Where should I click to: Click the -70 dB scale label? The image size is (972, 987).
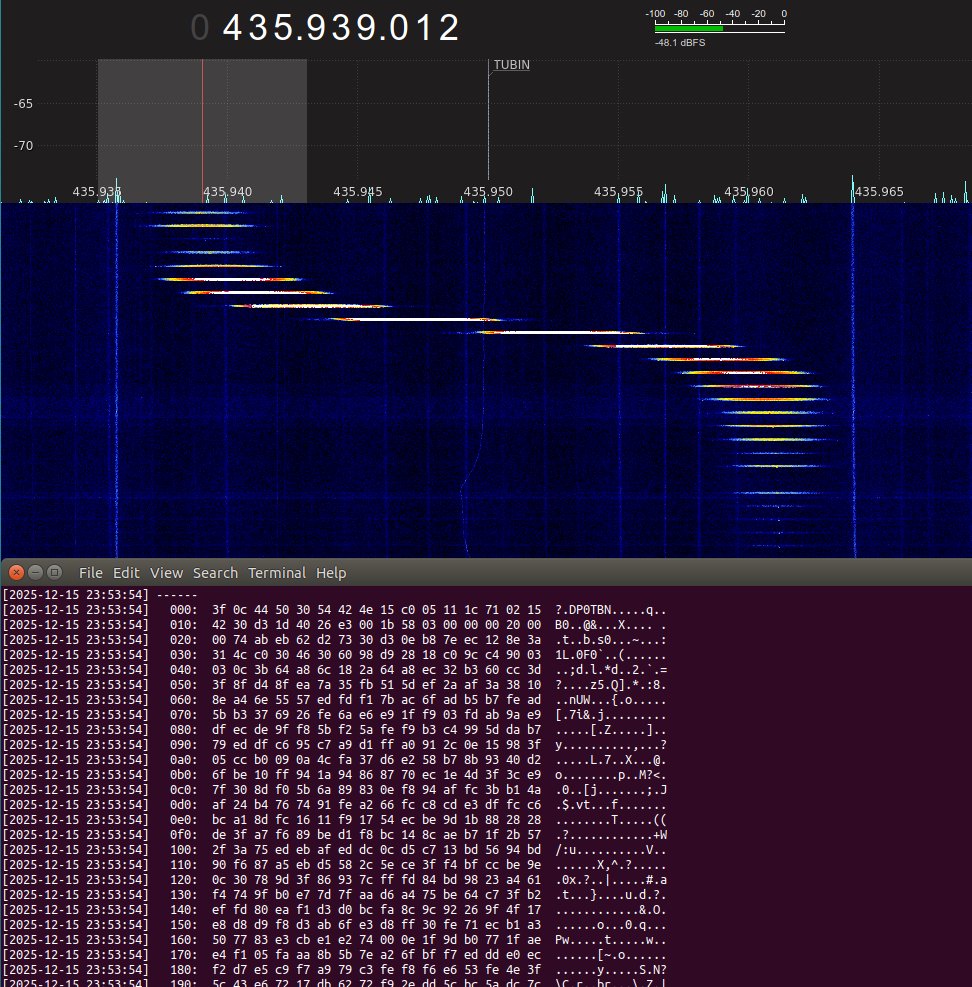coord(23,145)
